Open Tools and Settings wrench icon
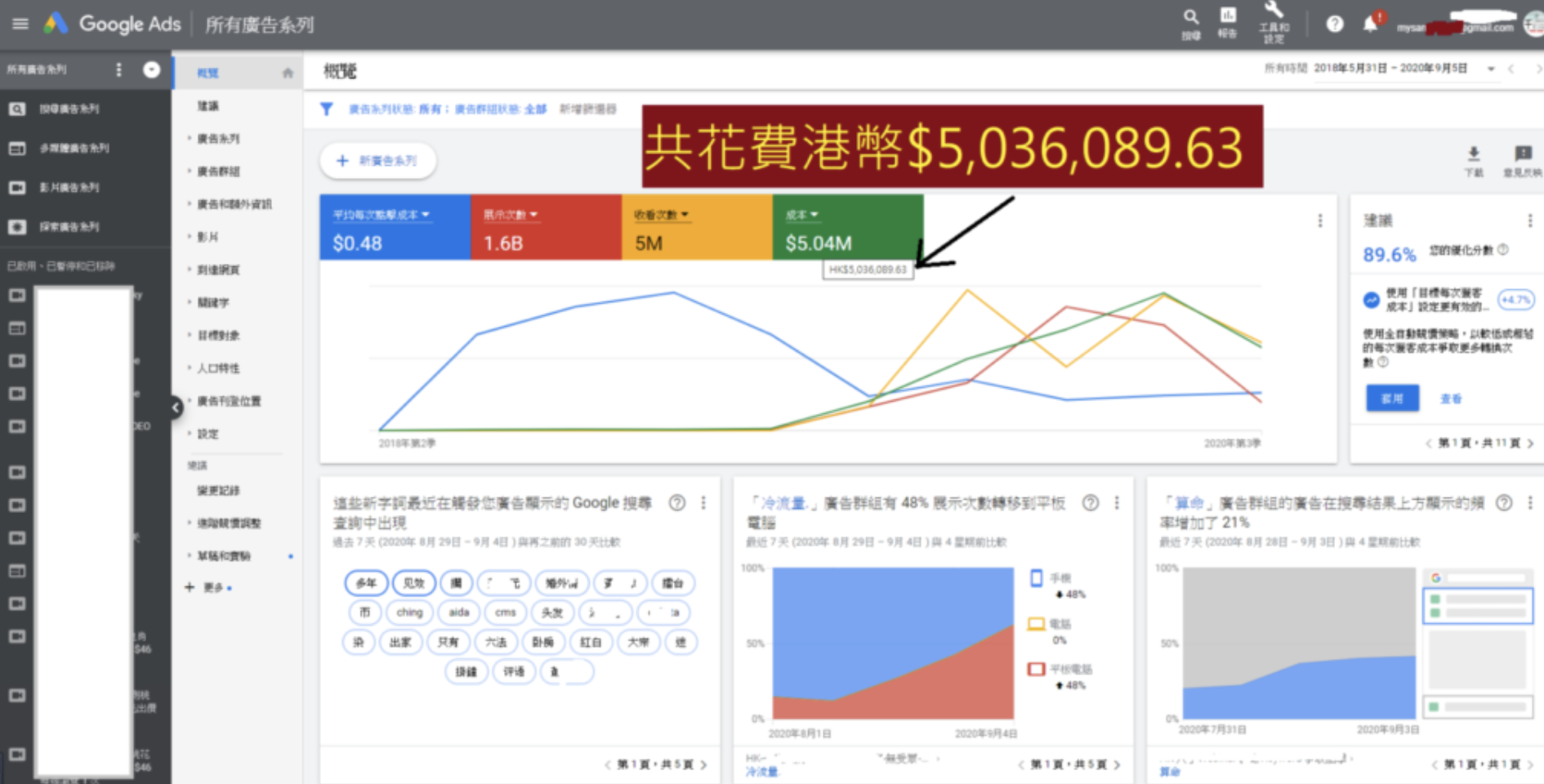The height and width of the screenshot is (784, 1544). [1274, 11]
